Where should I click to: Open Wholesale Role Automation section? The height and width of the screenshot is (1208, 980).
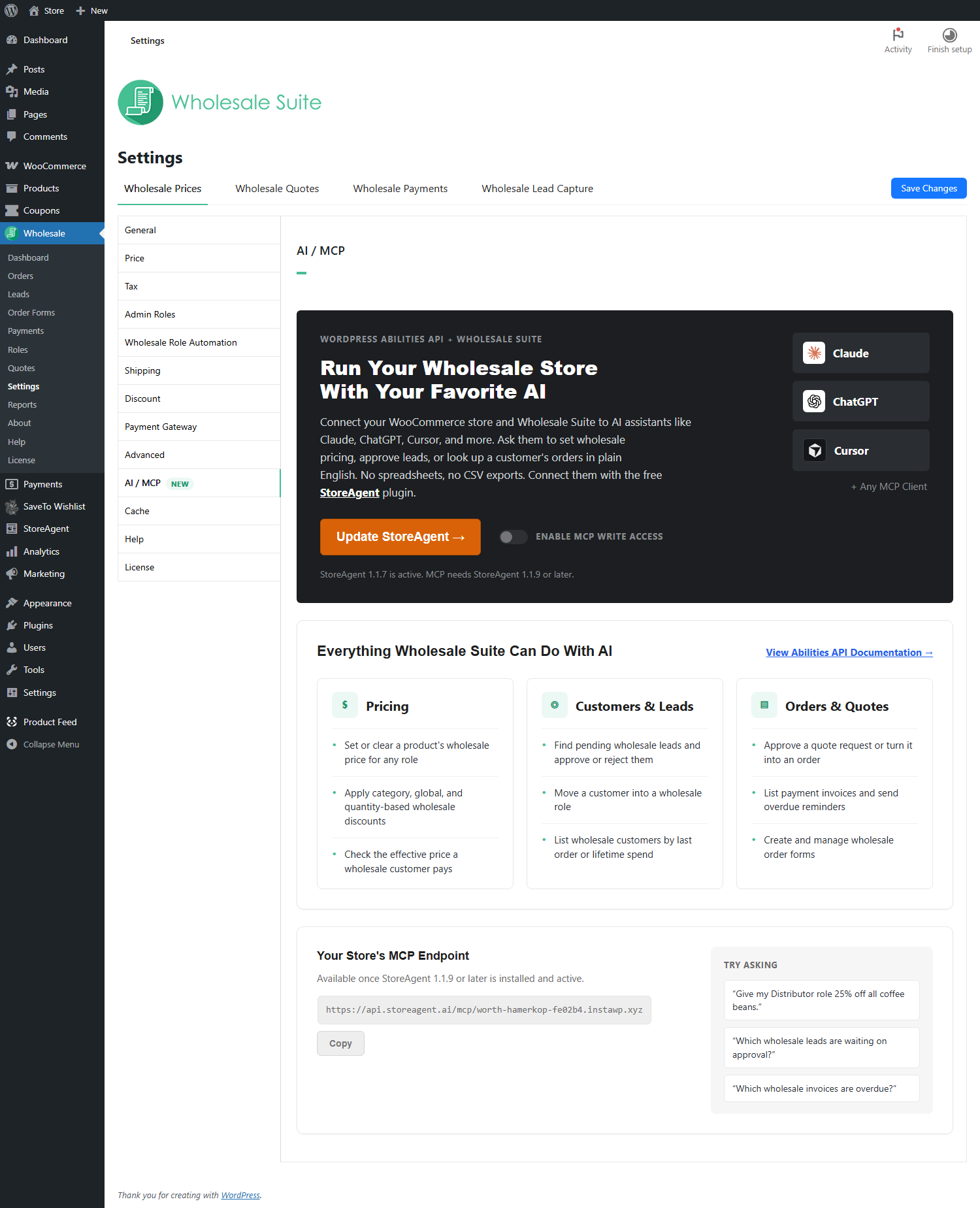(x=199, y=342)
